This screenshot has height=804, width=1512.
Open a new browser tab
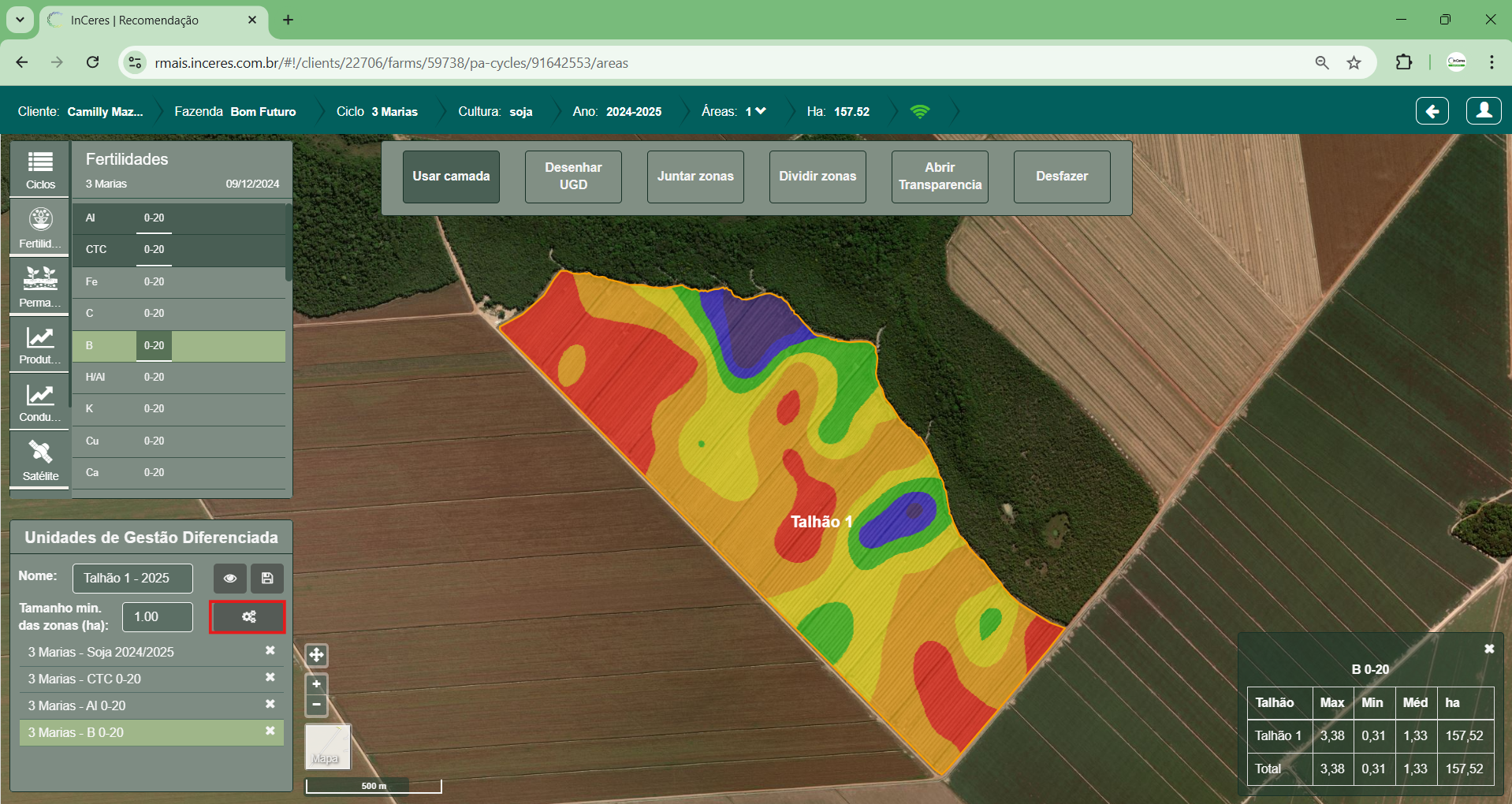point(289,20)
